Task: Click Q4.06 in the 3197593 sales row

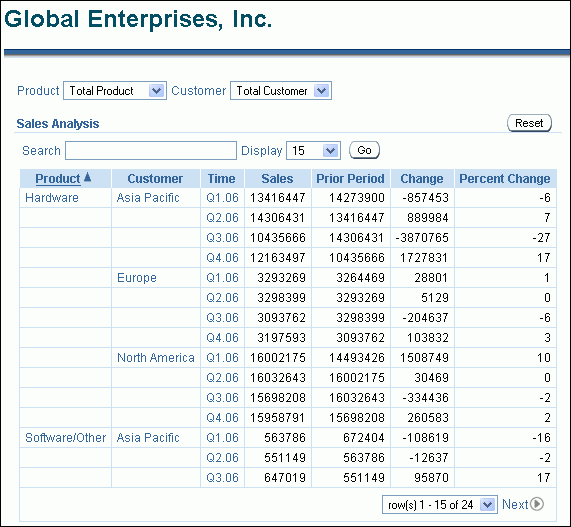Action: click(x=222, y=338)
